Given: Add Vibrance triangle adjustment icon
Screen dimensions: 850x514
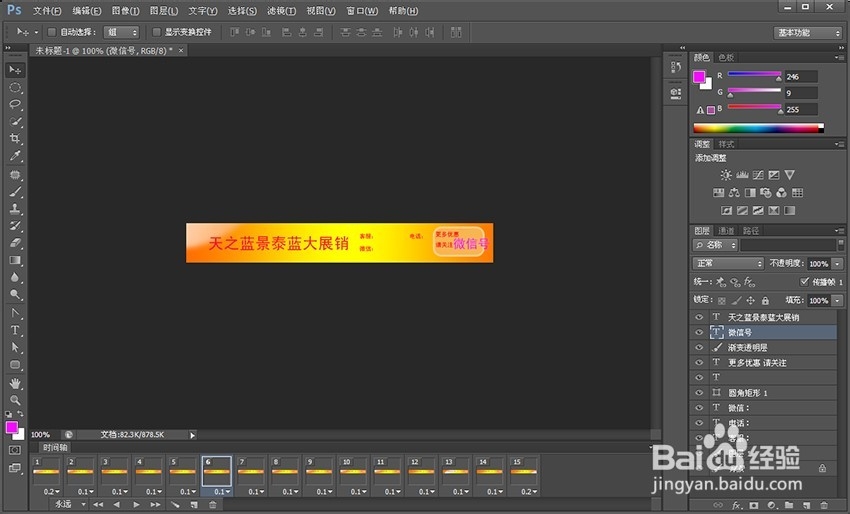Looking at the screenshot, I should coord(789,175).
